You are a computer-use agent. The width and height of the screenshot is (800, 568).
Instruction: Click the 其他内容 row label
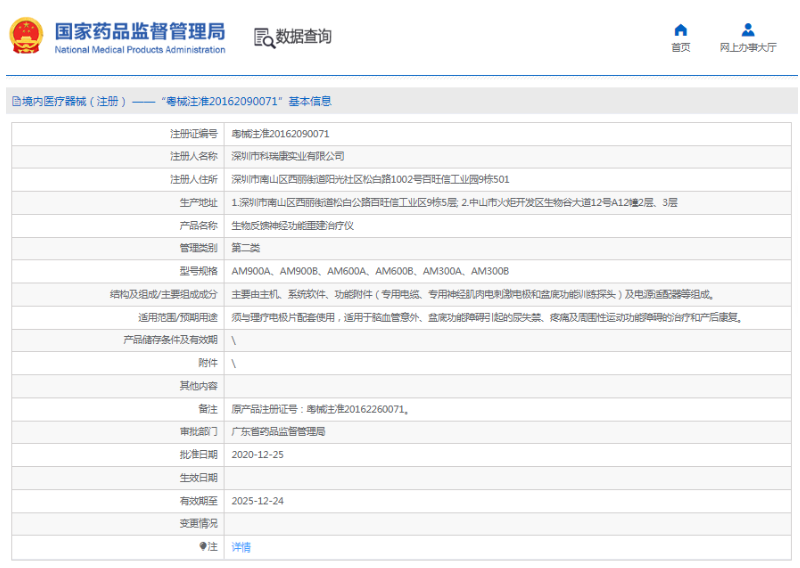tap(198, 386)
